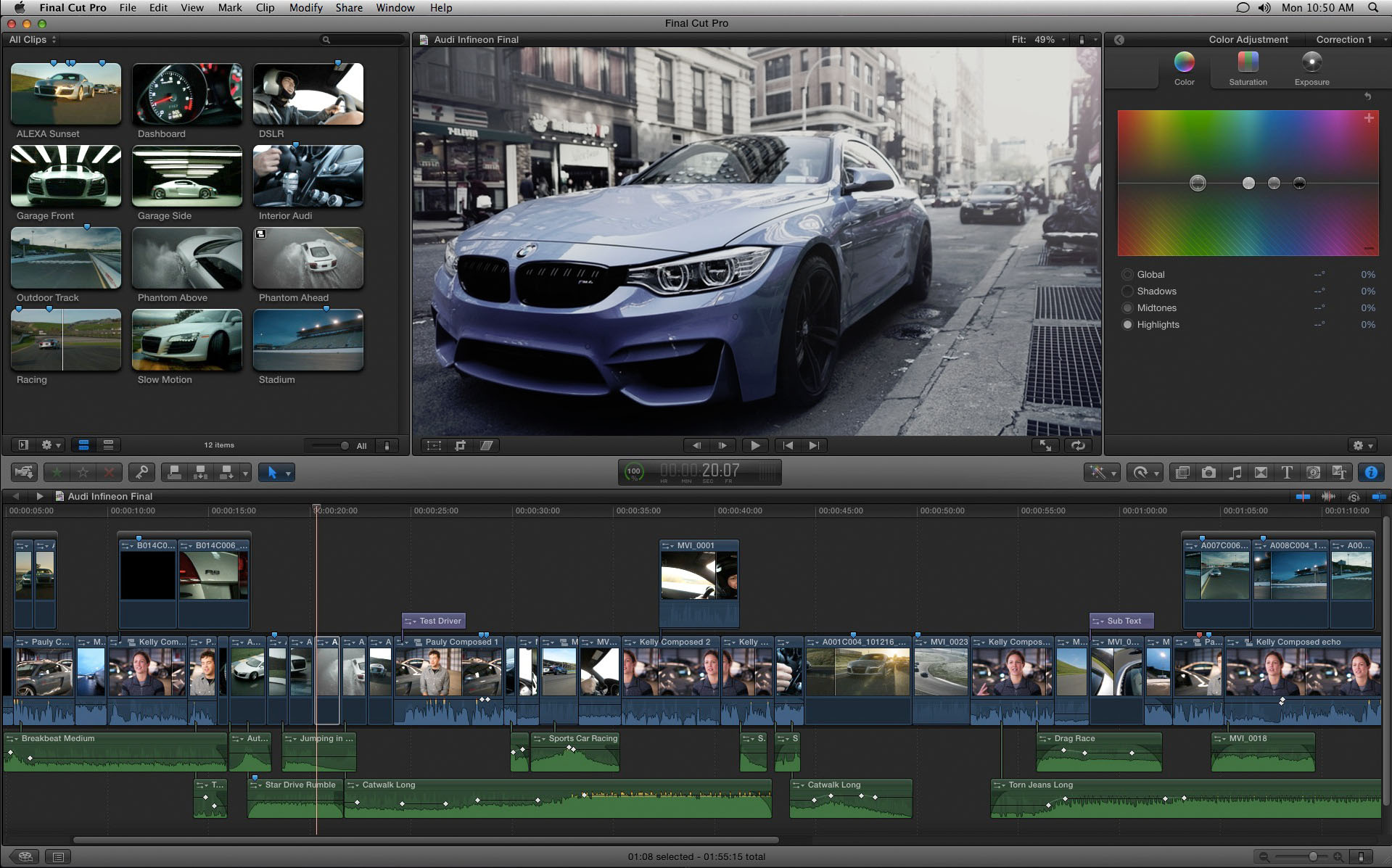Toggle the Inspector info button

click(1370, 473)
